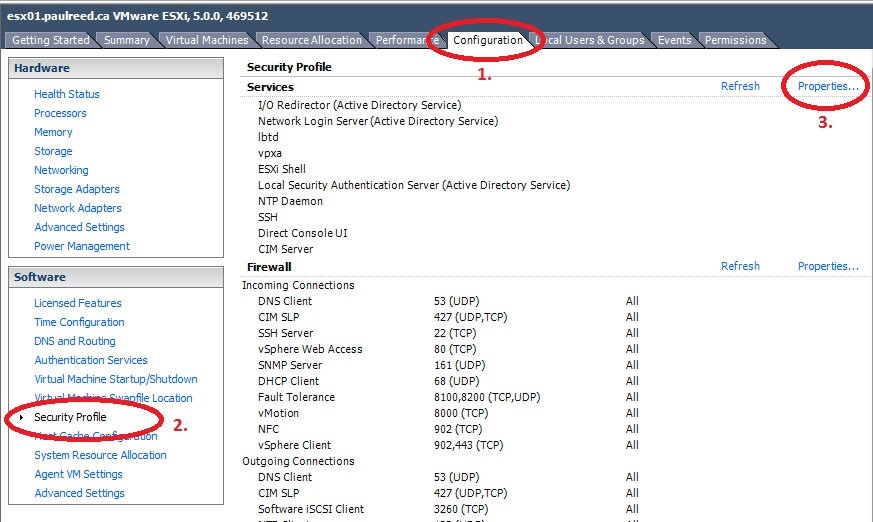
Task: Open Licensed Features link
Action: point(78,303)
